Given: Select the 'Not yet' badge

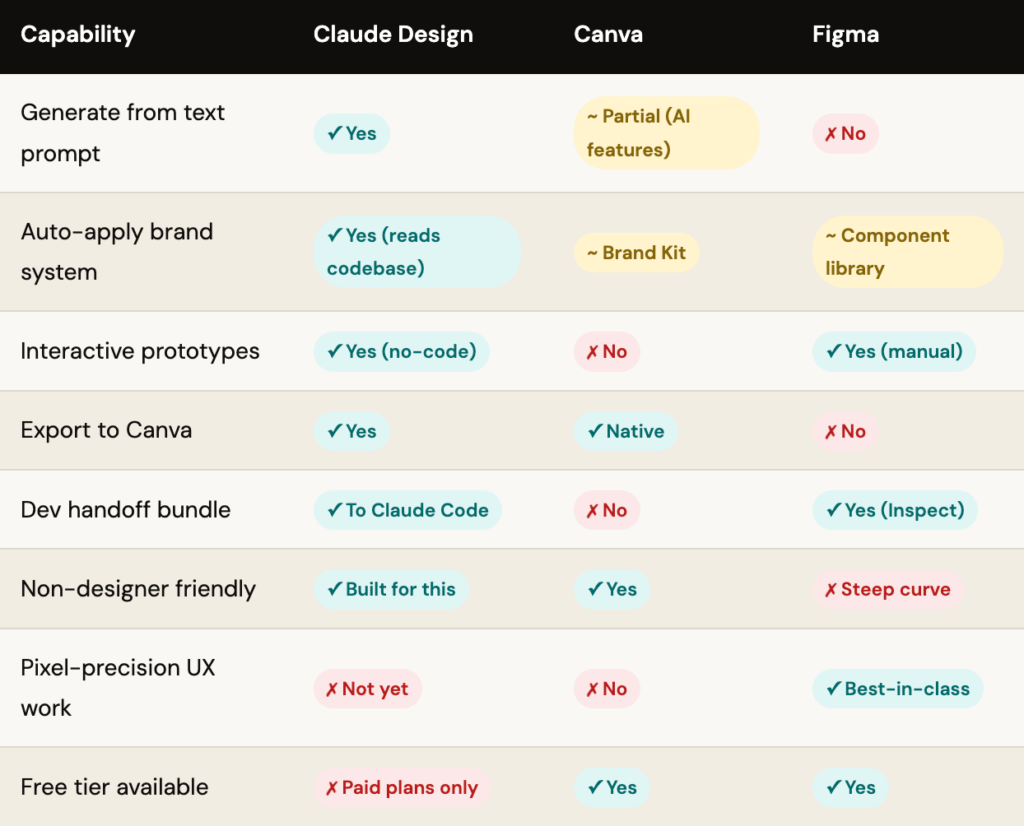Looking at the screenshot, I should pos(367,689).
